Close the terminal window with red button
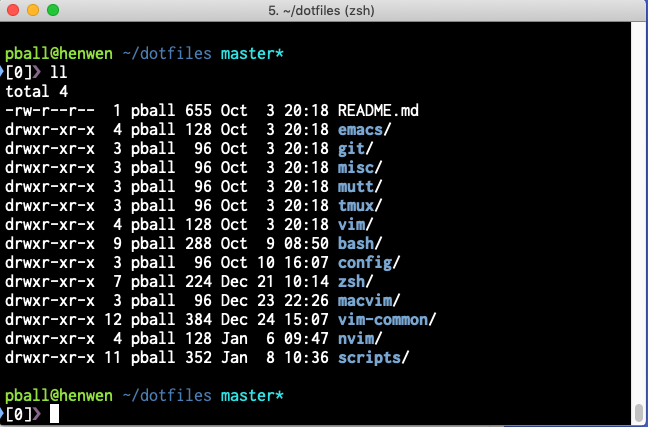Viewport: 648px width, 427px height. point(12,11)
